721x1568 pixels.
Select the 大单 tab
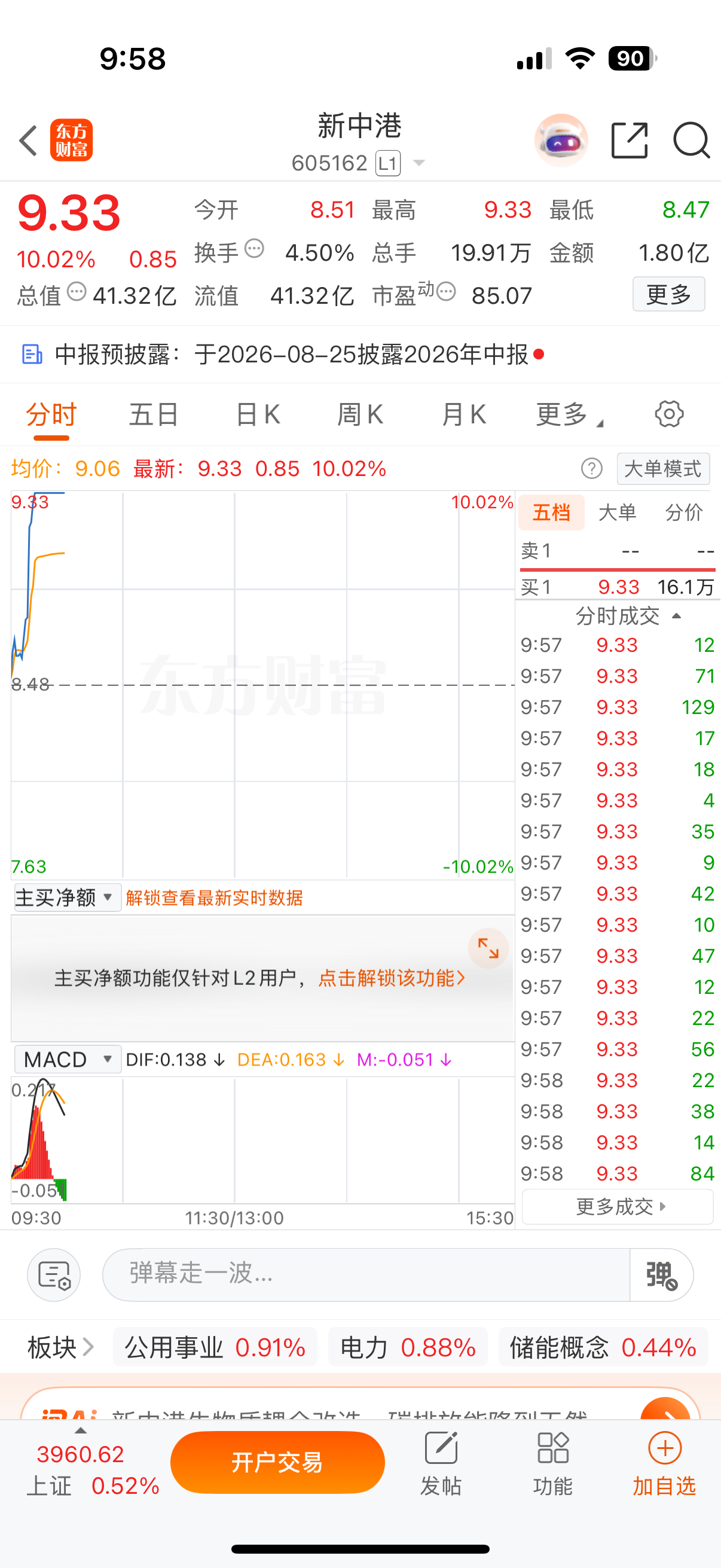coord(618,513)
